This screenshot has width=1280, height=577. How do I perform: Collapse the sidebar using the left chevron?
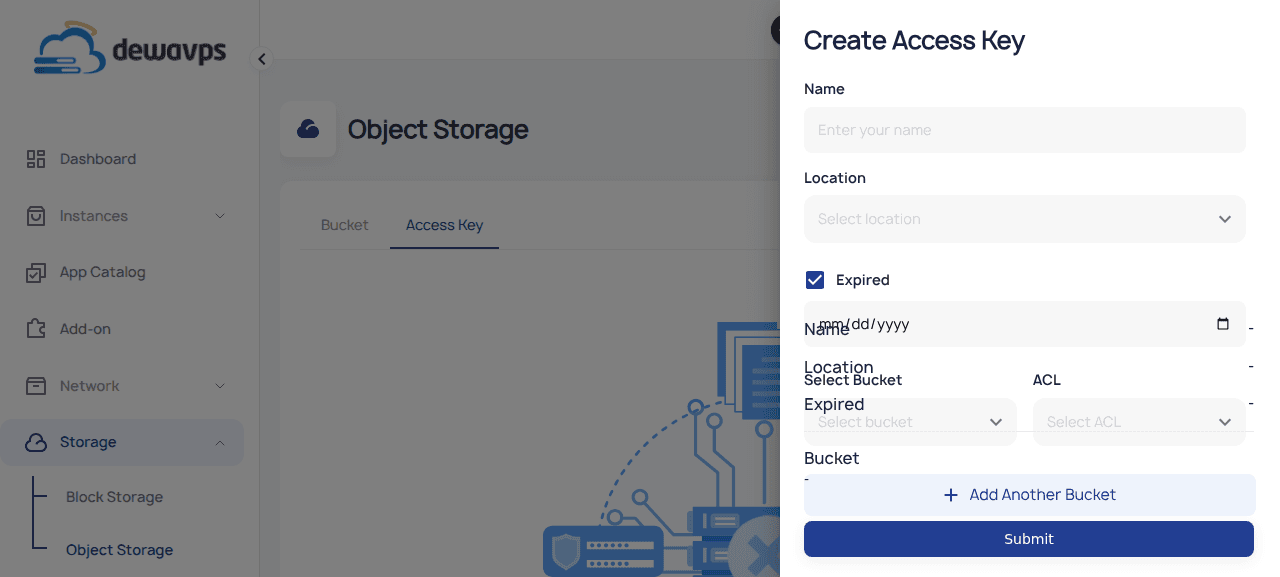coord(261,58)
